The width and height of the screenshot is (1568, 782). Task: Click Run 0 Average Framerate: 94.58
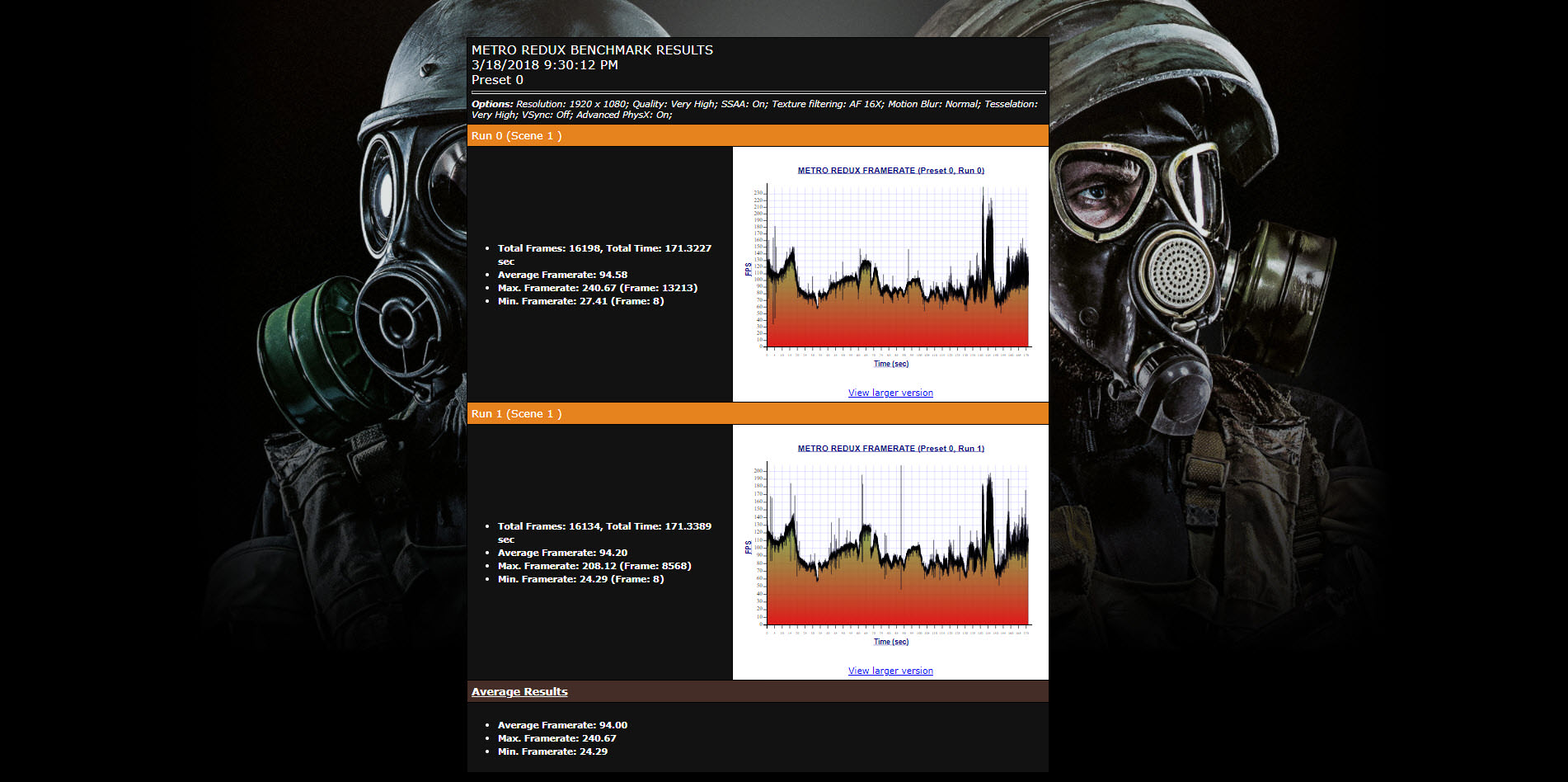coord(562,275)
